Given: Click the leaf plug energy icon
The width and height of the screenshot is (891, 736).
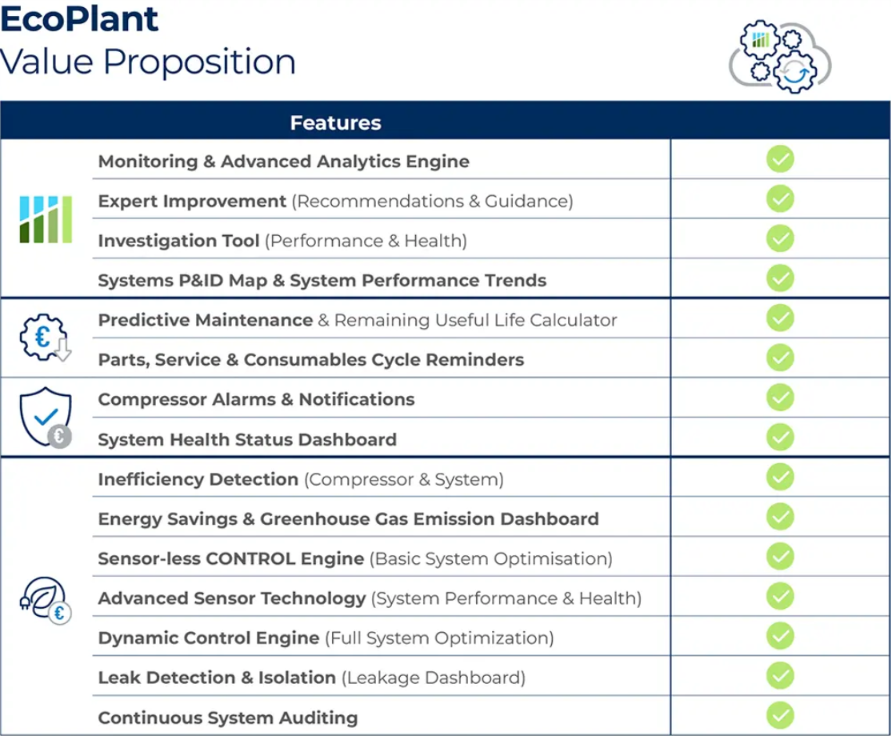Looking at the screenshot, I should (46, 598).
